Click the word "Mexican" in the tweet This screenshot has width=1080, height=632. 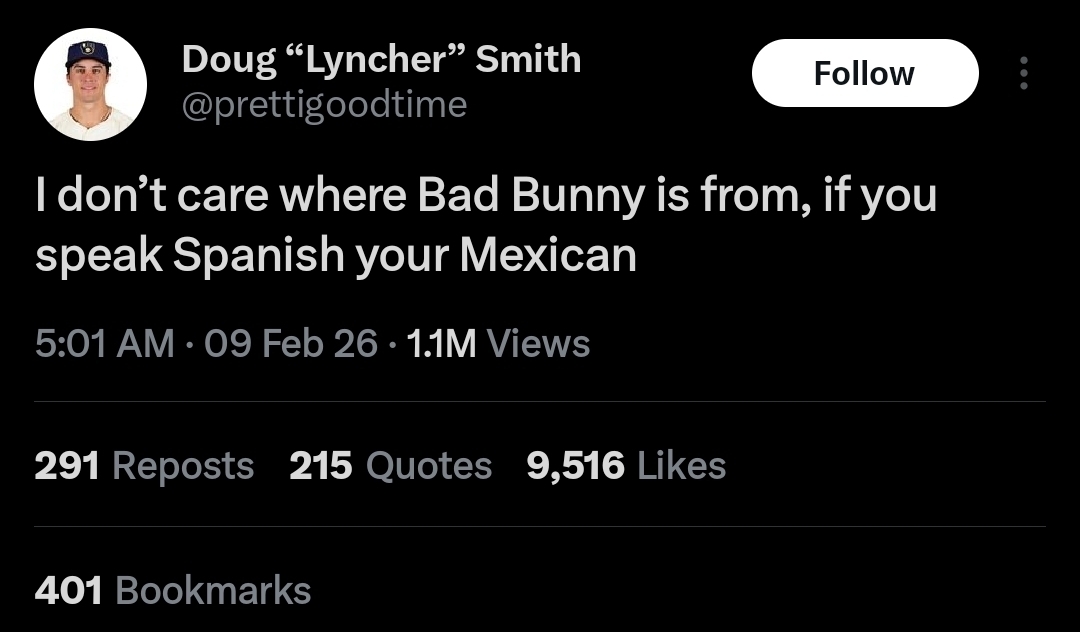pos(547,256)
